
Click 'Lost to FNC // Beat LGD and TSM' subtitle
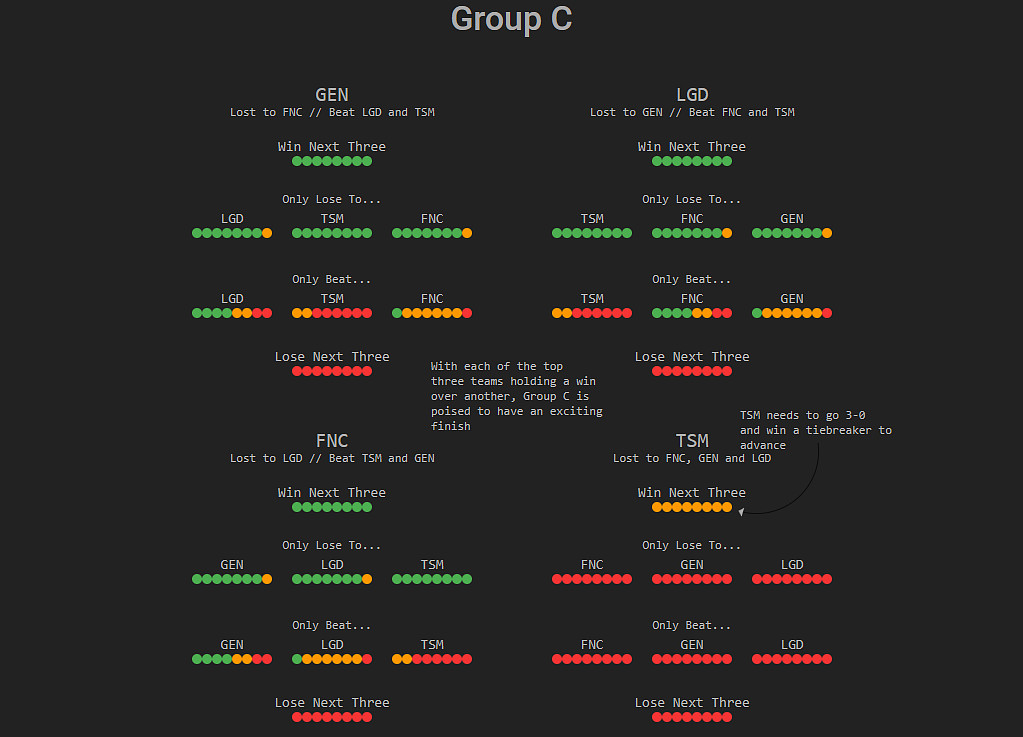coord(332,113)
